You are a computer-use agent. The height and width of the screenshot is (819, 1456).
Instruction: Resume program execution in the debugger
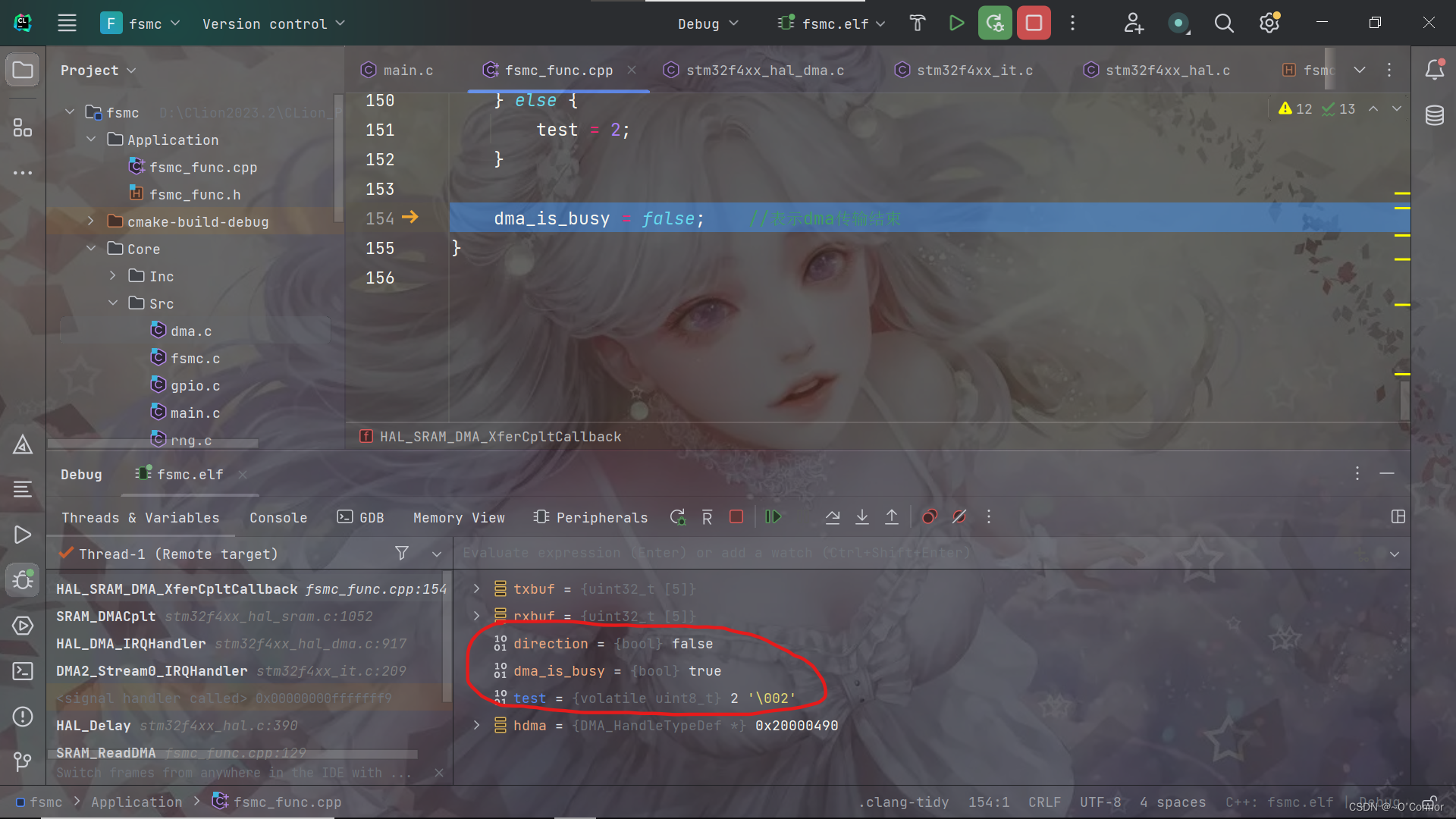point(773,516)
